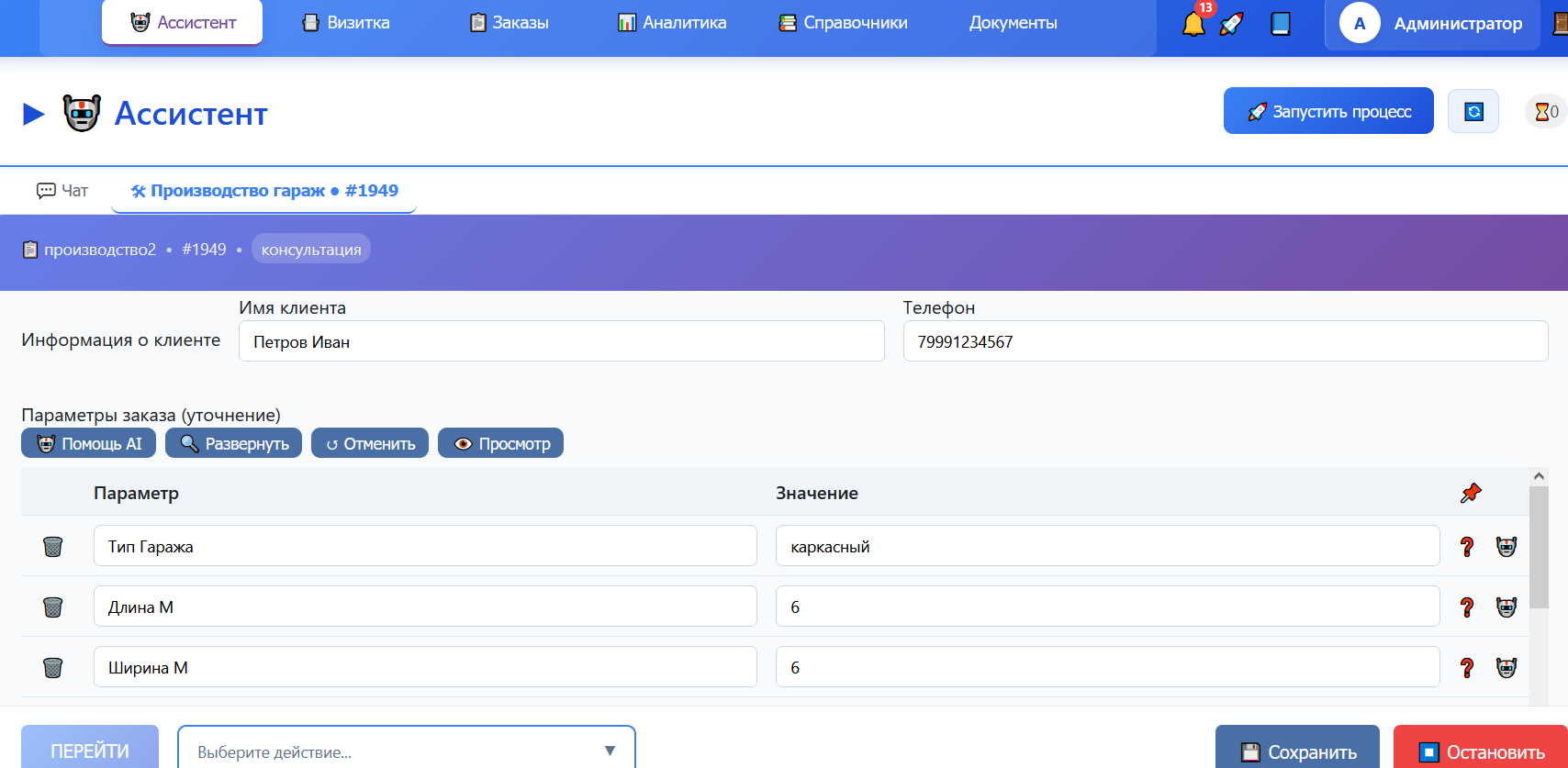The width and height of the screenshot is (1568, 768).
Task: Ask AI robot icon for Ширина М row
Action: pyautogui.click(x=1506, y=668)
